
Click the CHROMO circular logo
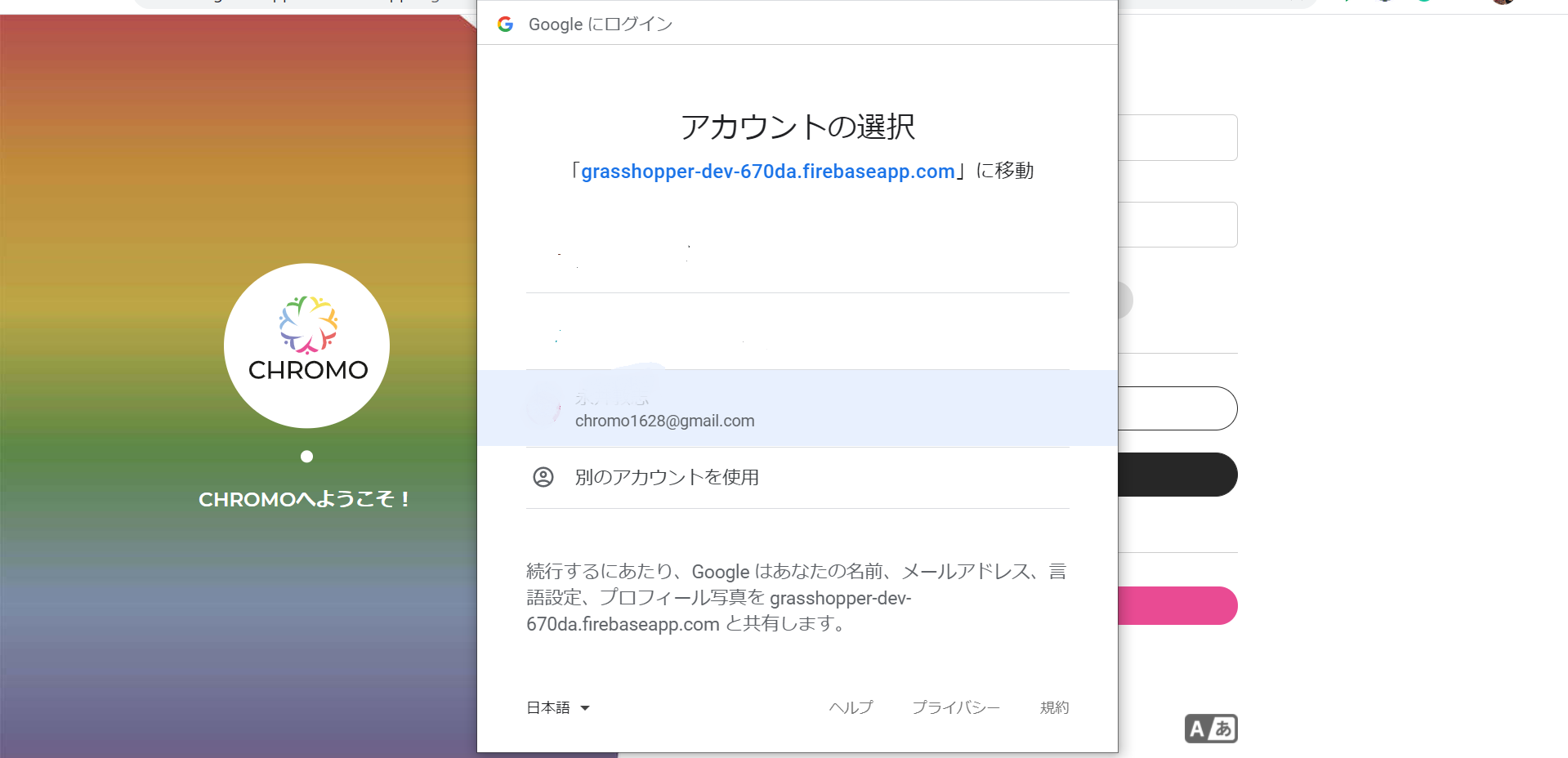pos(306,345)
